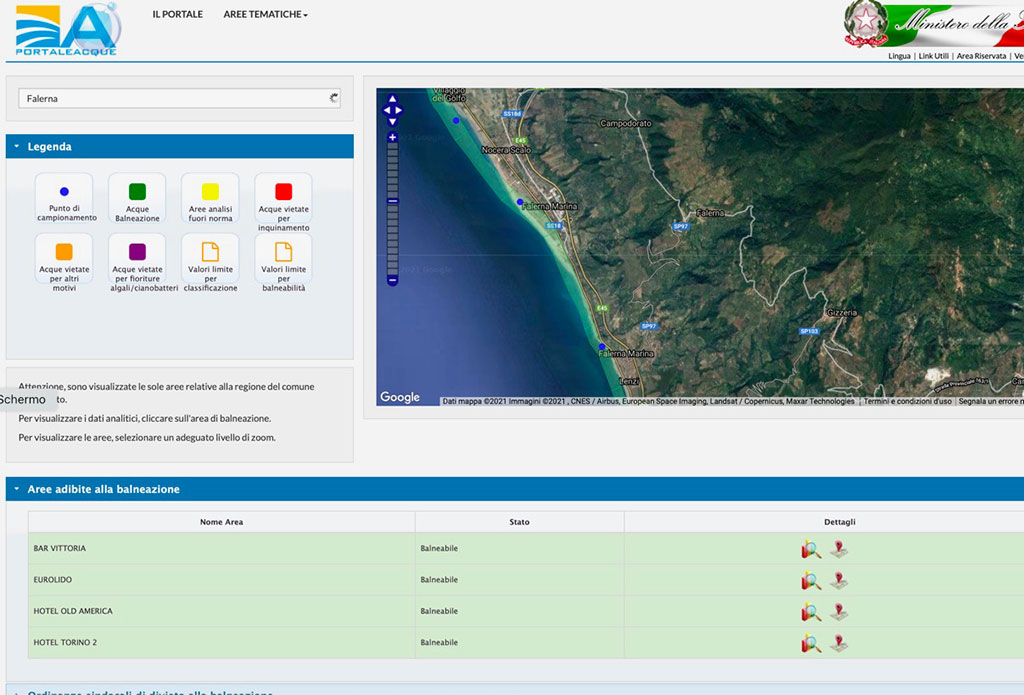Viewport: 1024px width, 695px height.
Task: Collapse Aree adibite alla balneazione section
Action: [515, 489]
